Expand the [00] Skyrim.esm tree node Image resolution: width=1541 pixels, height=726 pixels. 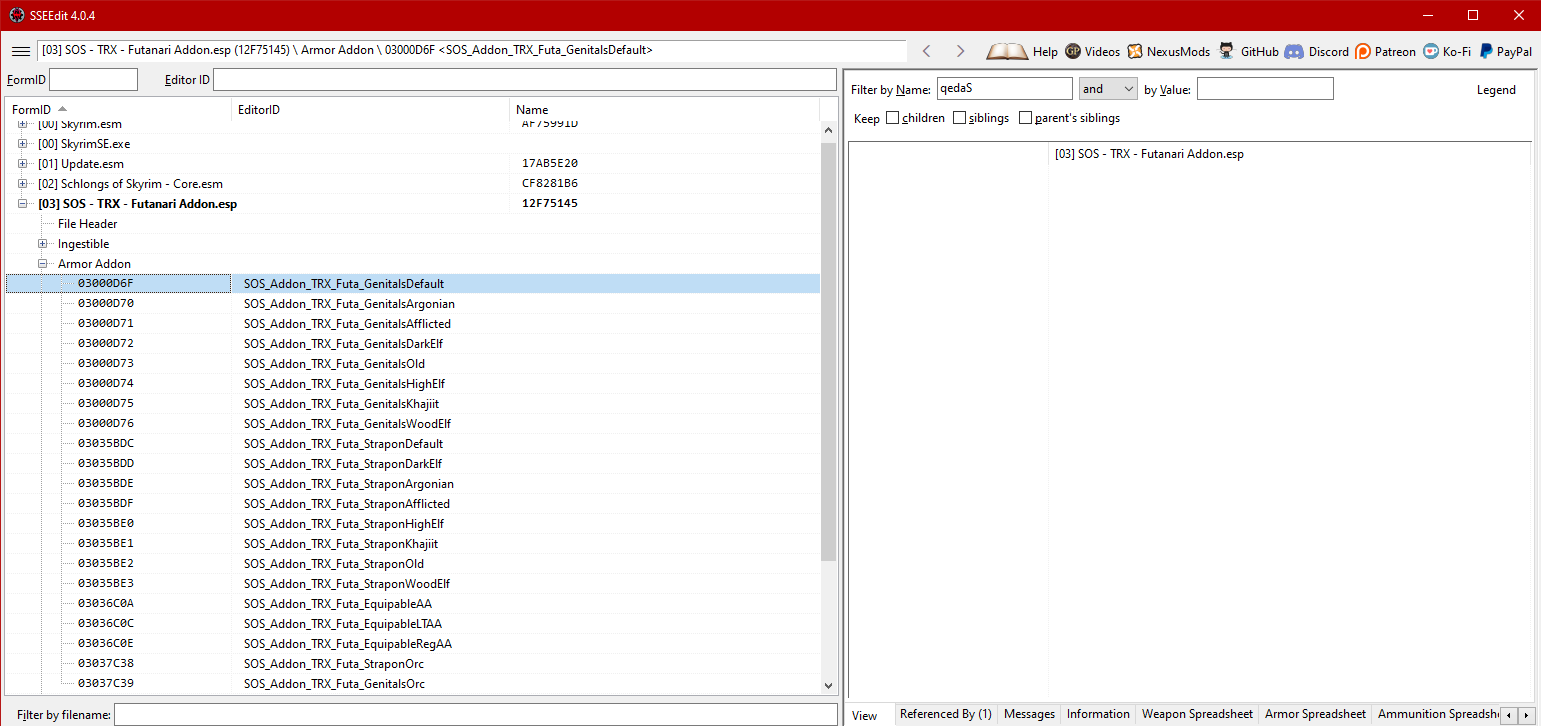pos(23,124)
